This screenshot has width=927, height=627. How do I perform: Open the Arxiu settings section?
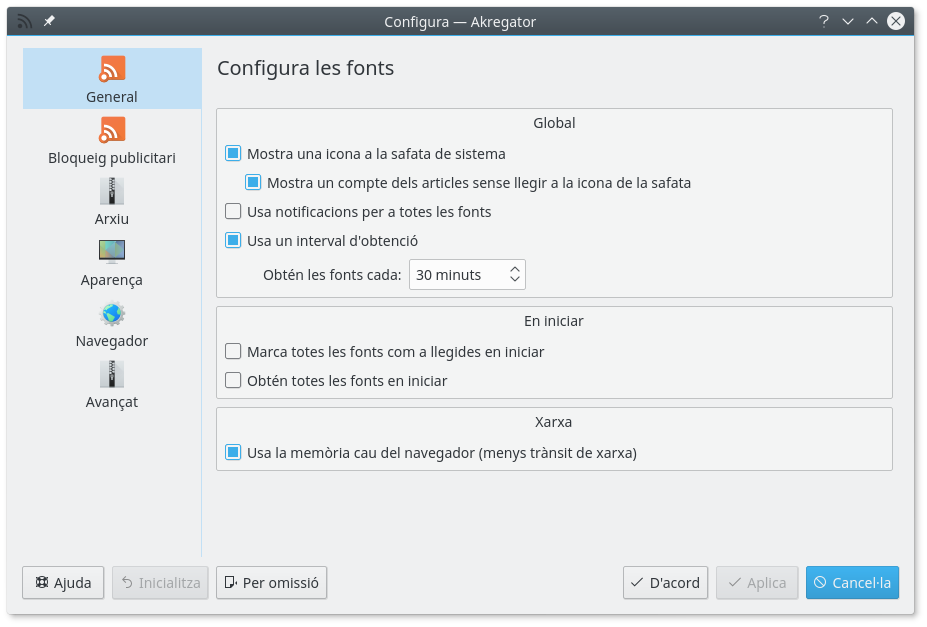112,203
